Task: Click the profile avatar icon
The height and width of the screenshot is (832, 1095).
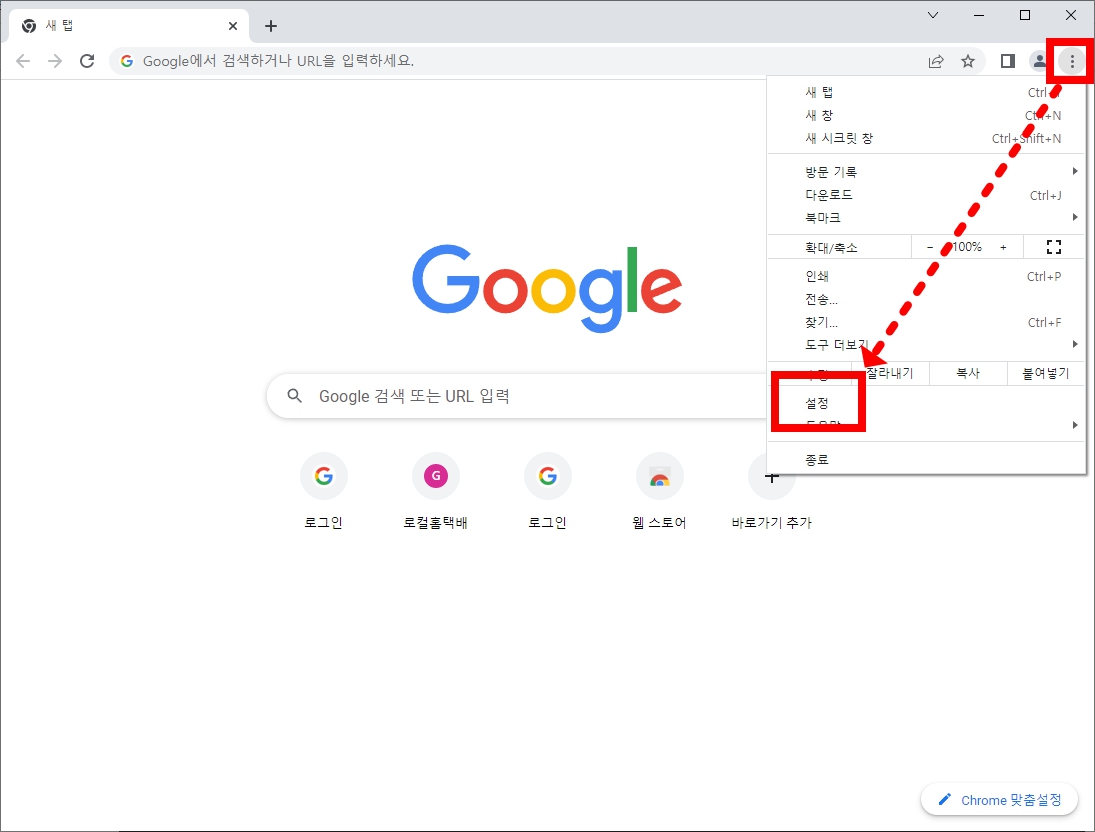Action: (1039, 61)
